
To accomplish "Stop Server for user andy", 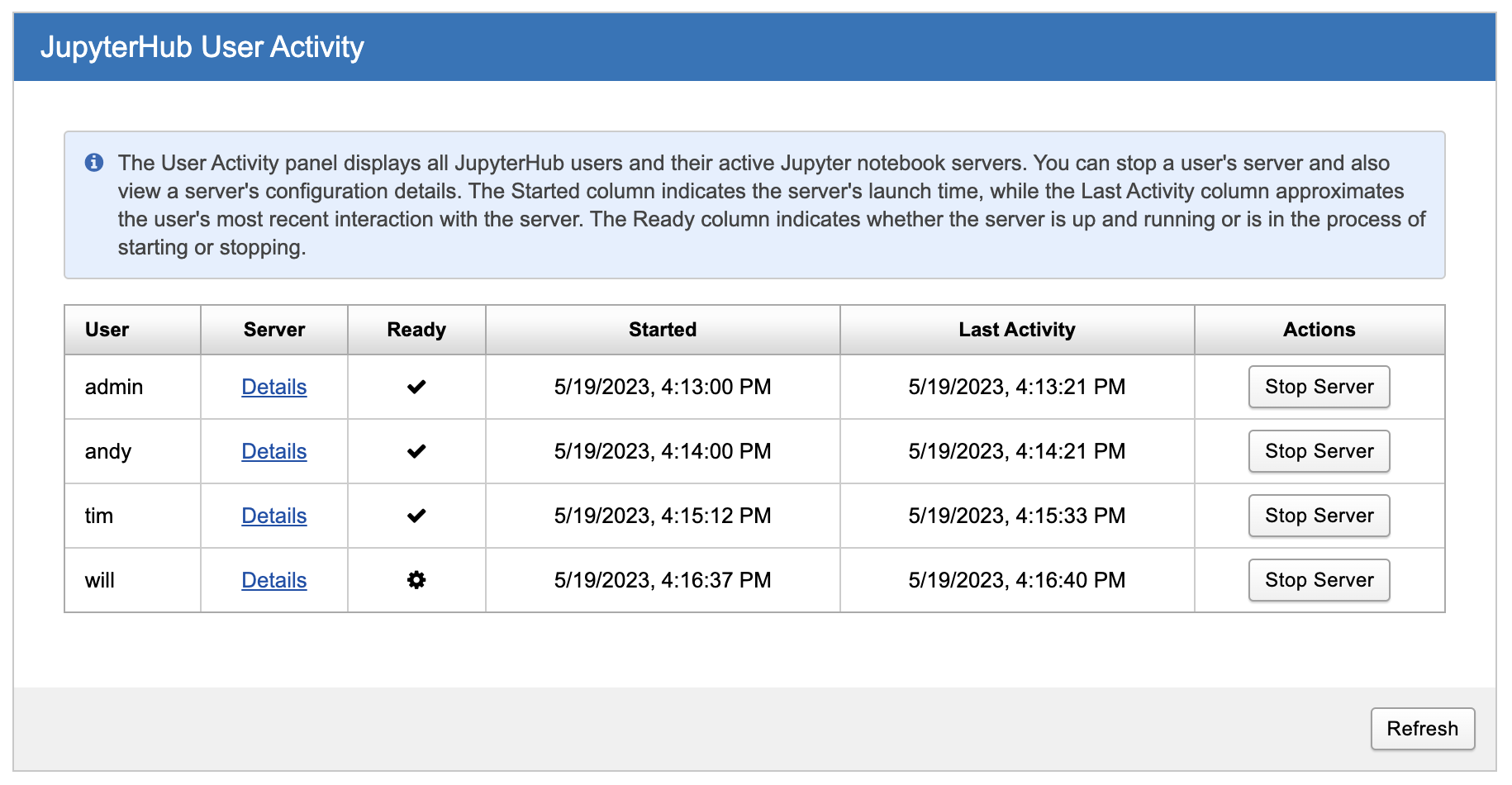I will point(1319,451).
